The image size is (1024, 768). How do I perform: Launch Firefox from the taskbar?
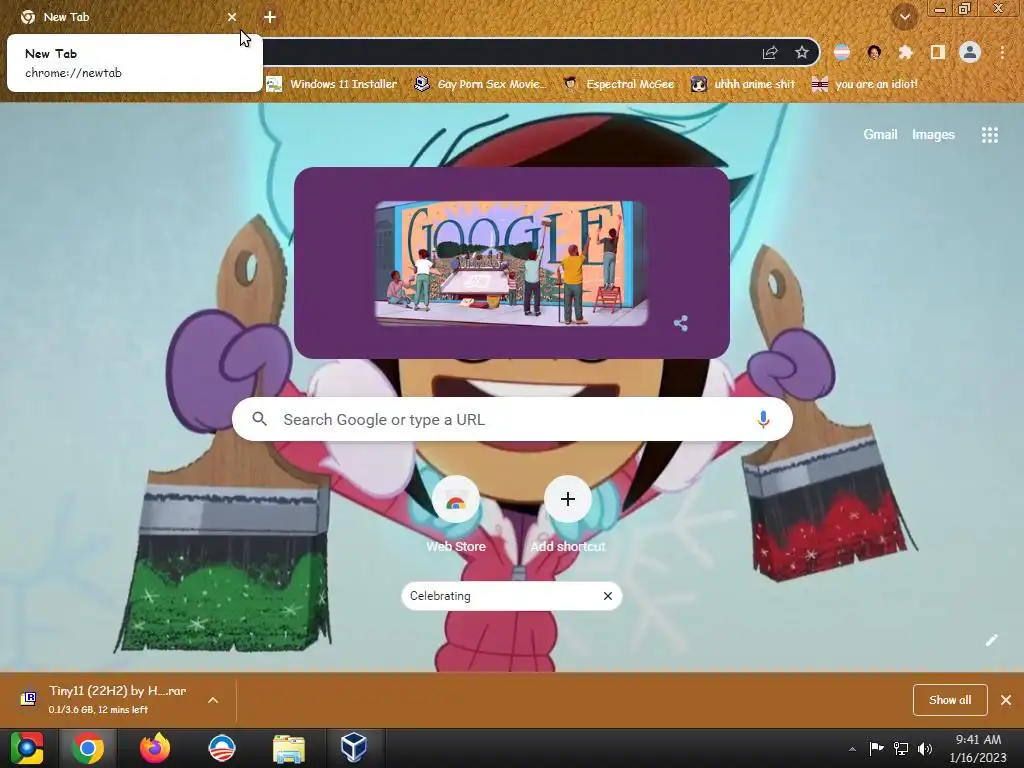pyautogui.click(x=155, y=748)
